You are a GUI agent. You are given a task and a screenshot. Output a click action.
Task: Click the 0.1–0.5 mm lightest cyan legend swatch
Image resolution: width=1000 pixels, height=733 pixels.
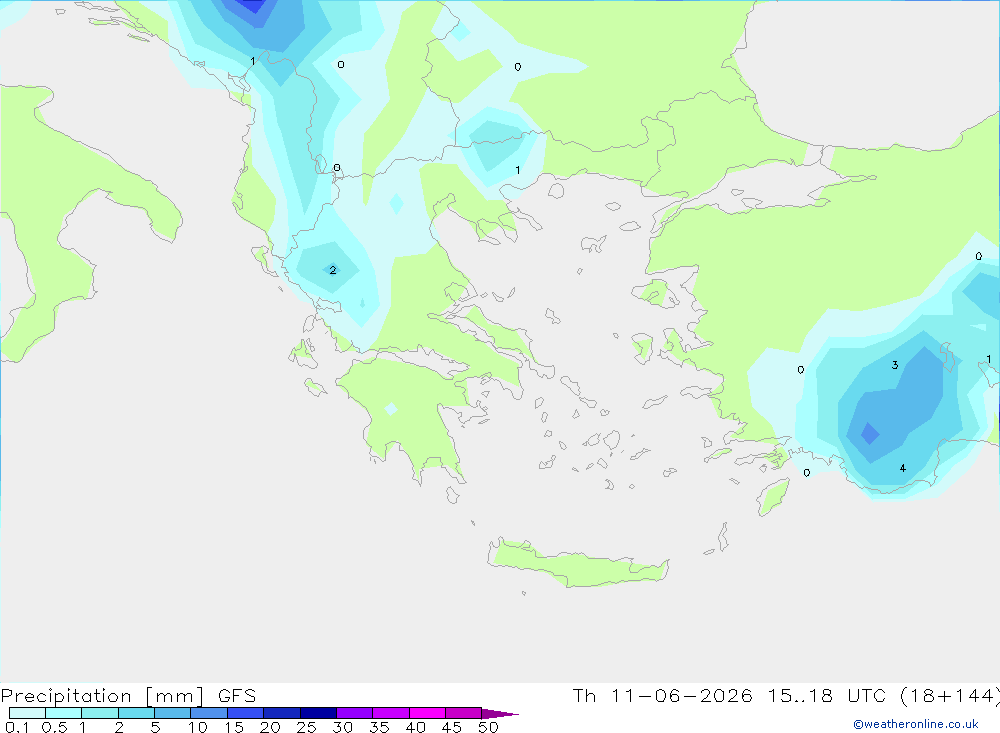pos(27,713)
